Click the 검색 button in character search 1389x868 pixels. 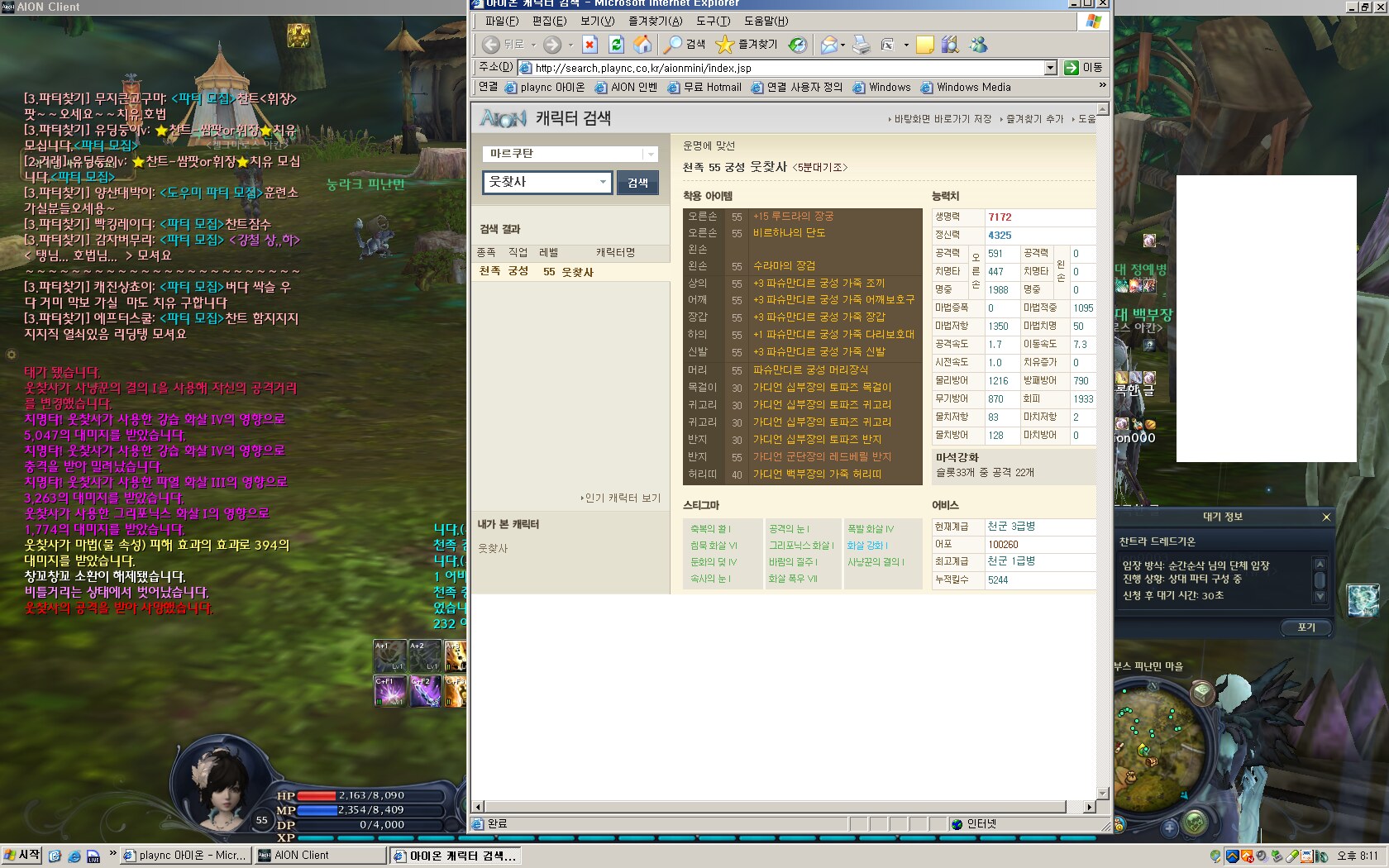coord(637,183)
